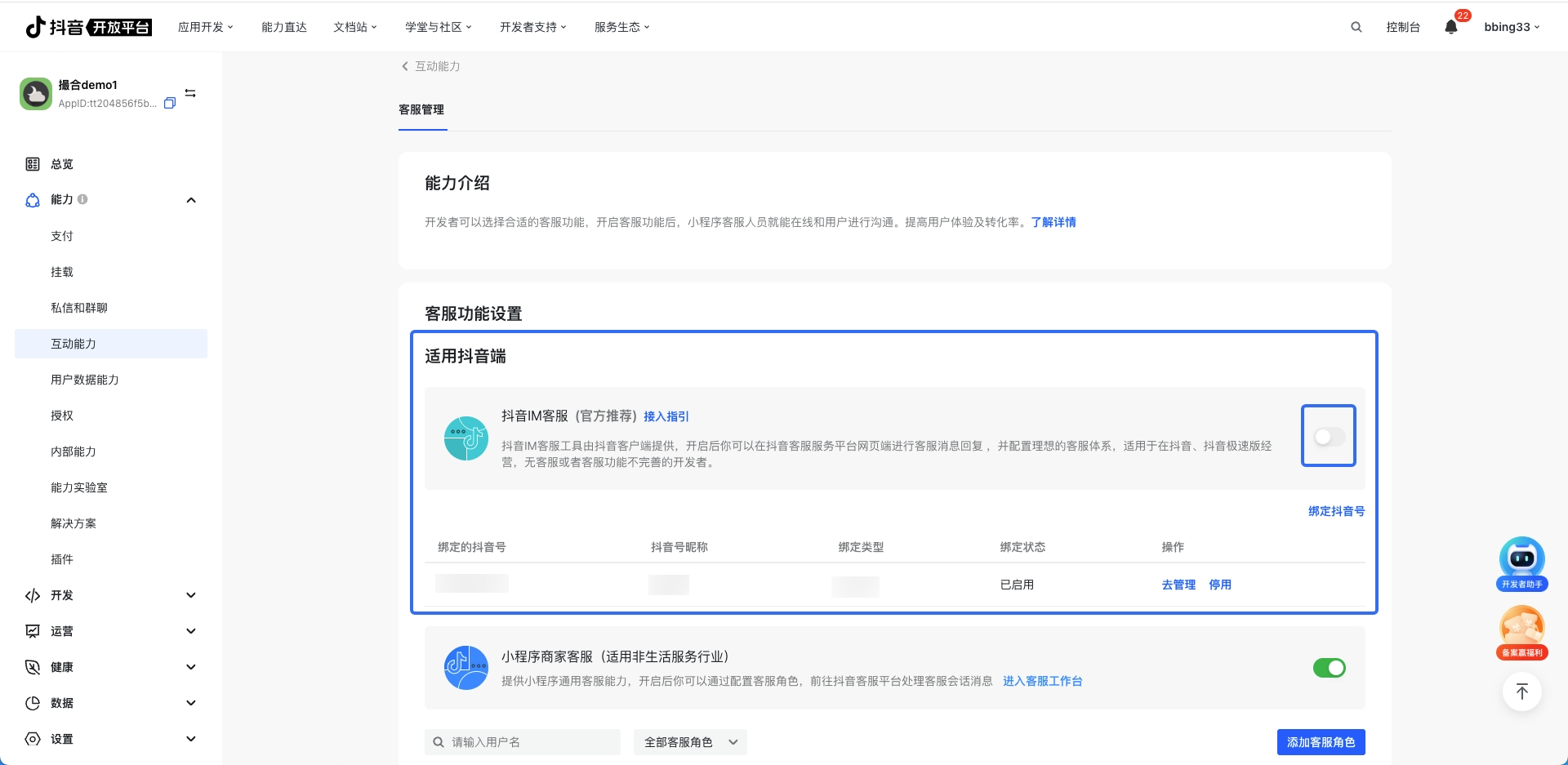Click the 互动能力 breadcrumb text

[x=438, y=66]
